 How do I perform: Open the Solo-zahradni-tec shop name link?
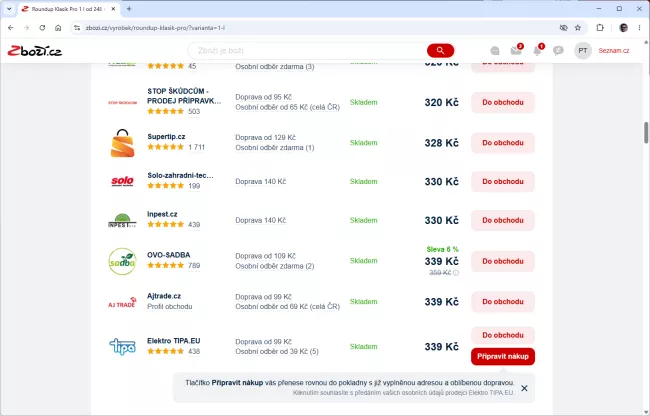point(180,175)
